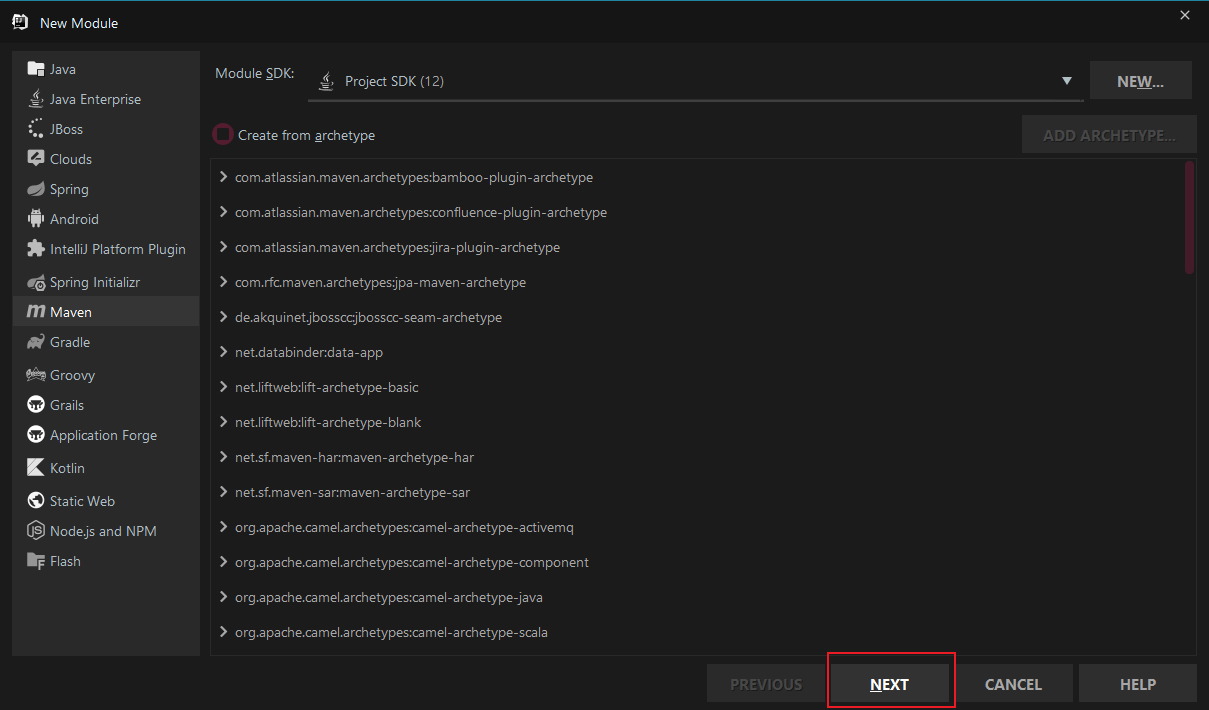The height and width of the screenshot is (710, 1209).
Task: Click the Next button
Action: [x=890, y=684]
